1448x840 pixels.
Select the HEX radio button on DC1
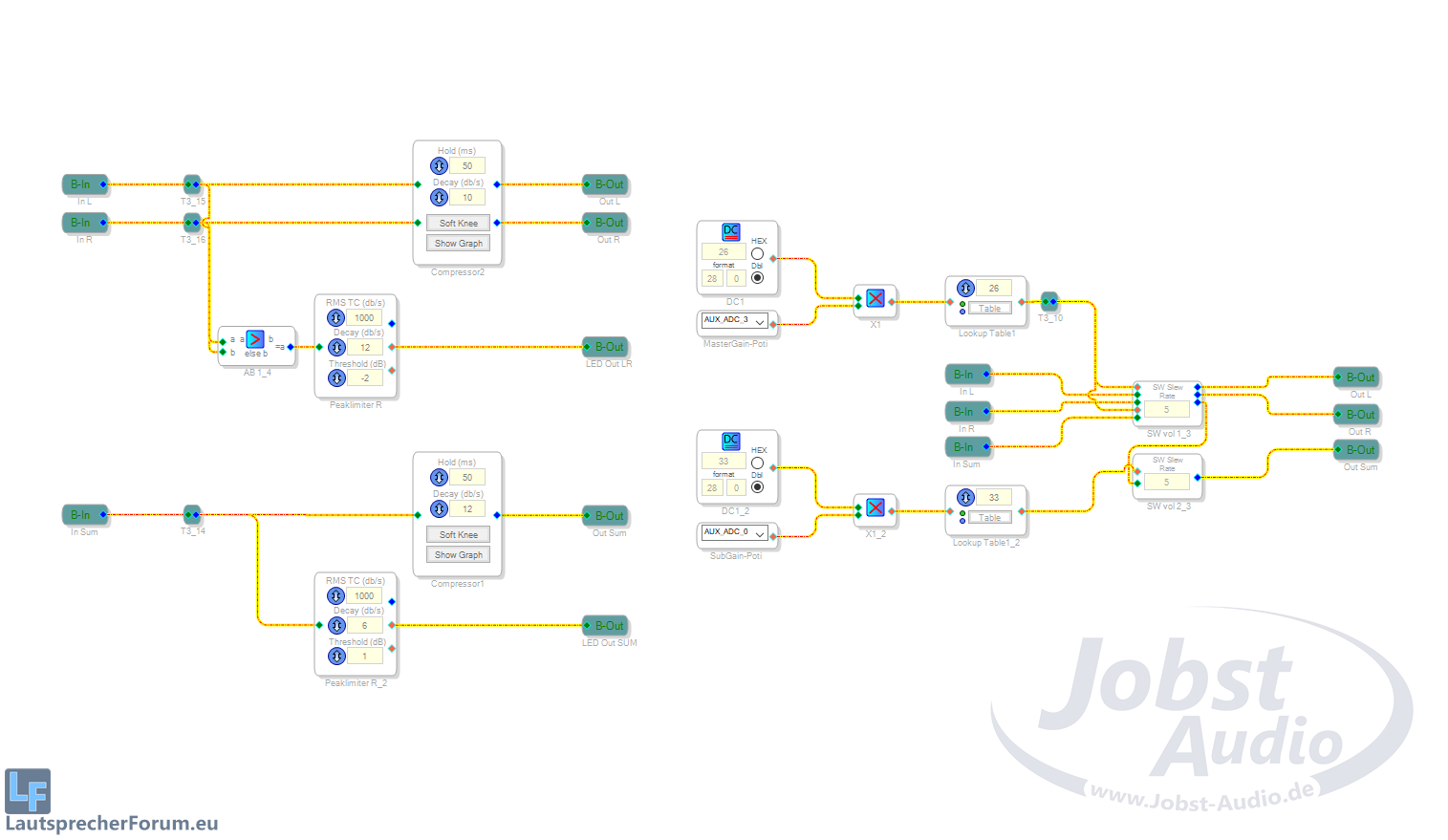pos(757,254)
